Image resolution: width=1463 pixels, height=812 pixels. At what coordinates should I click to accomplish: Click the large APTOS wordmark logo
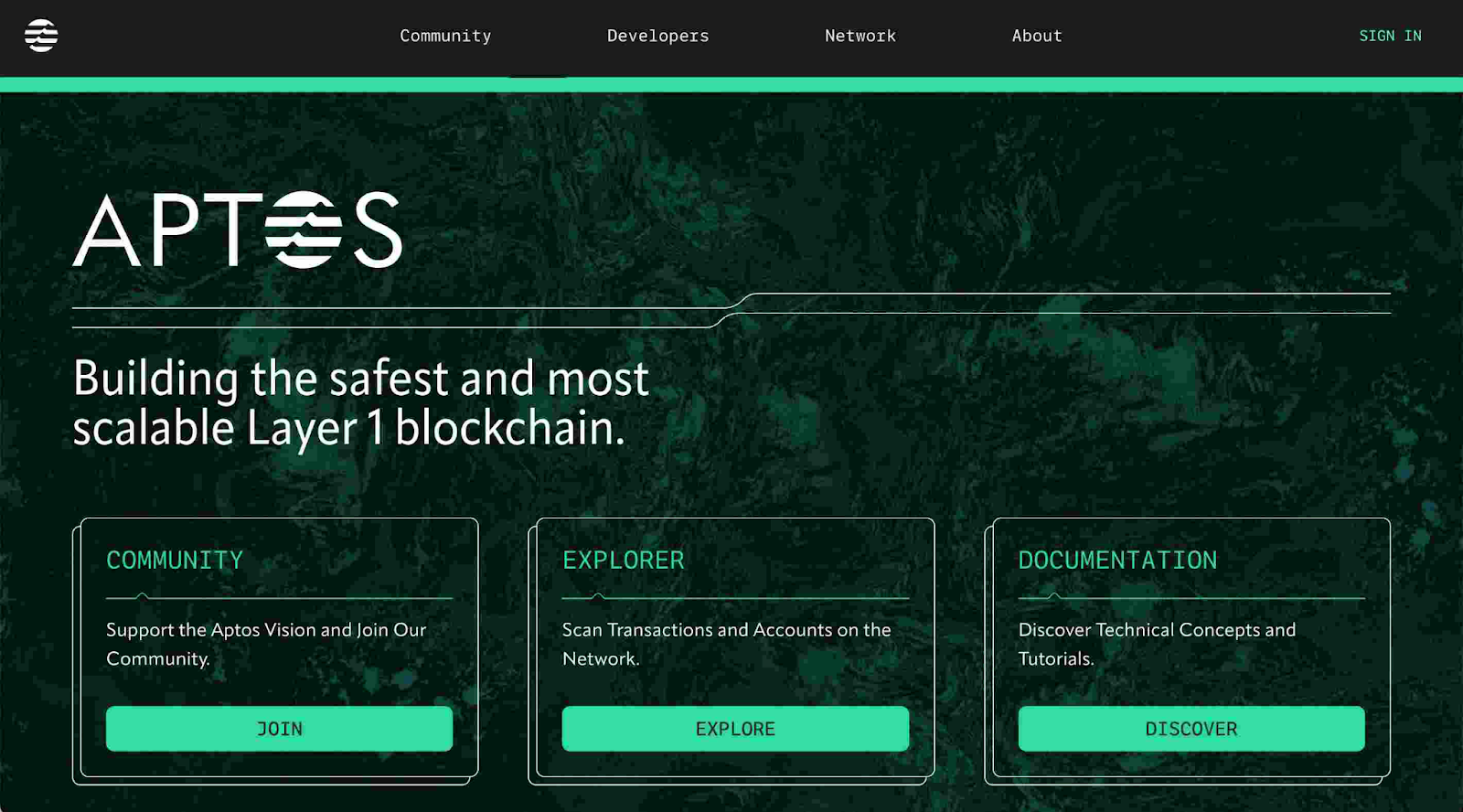237,230
